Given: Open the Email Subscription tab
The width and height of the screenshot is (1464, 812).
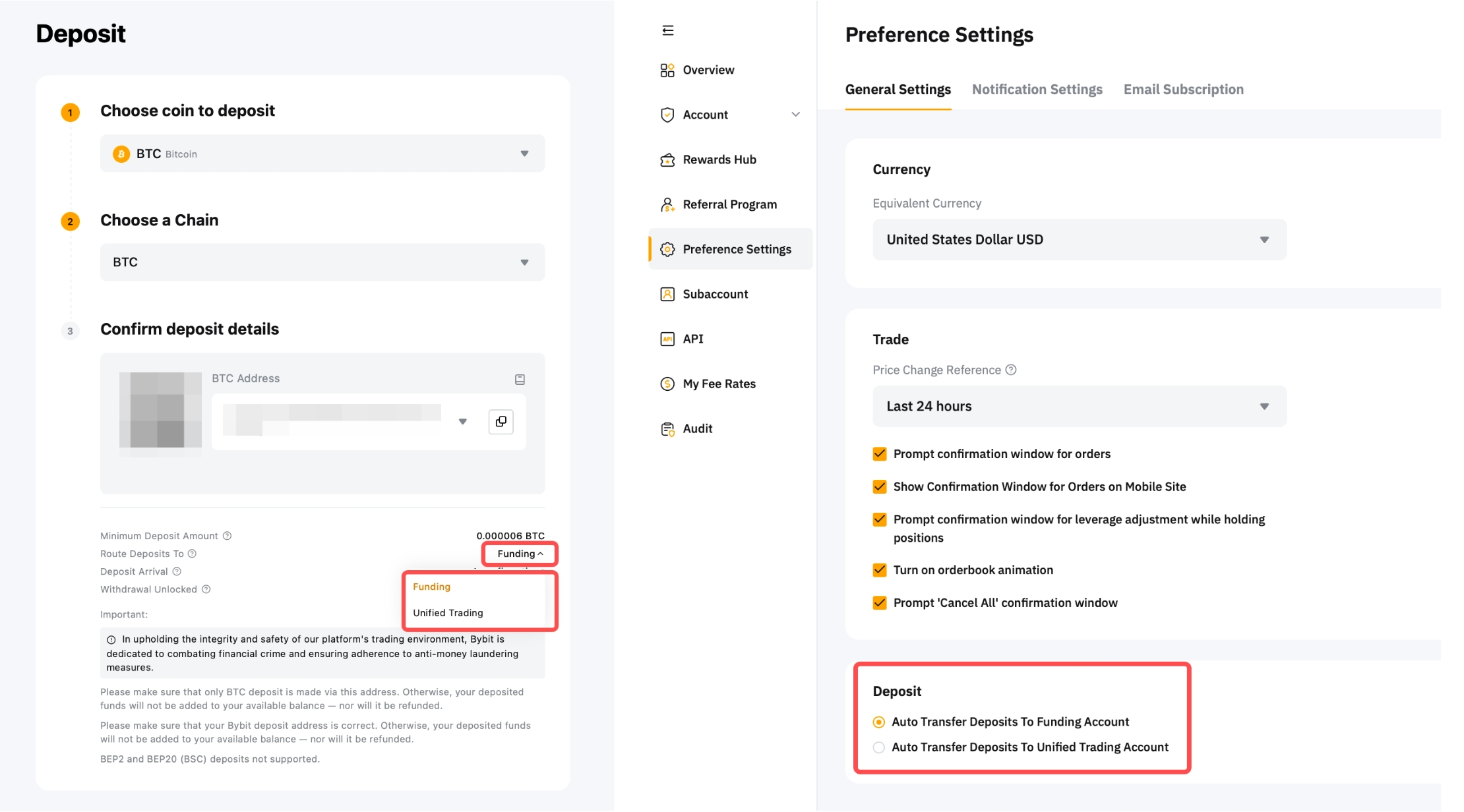Looking at the screenshot, I should pos(1183,90).
